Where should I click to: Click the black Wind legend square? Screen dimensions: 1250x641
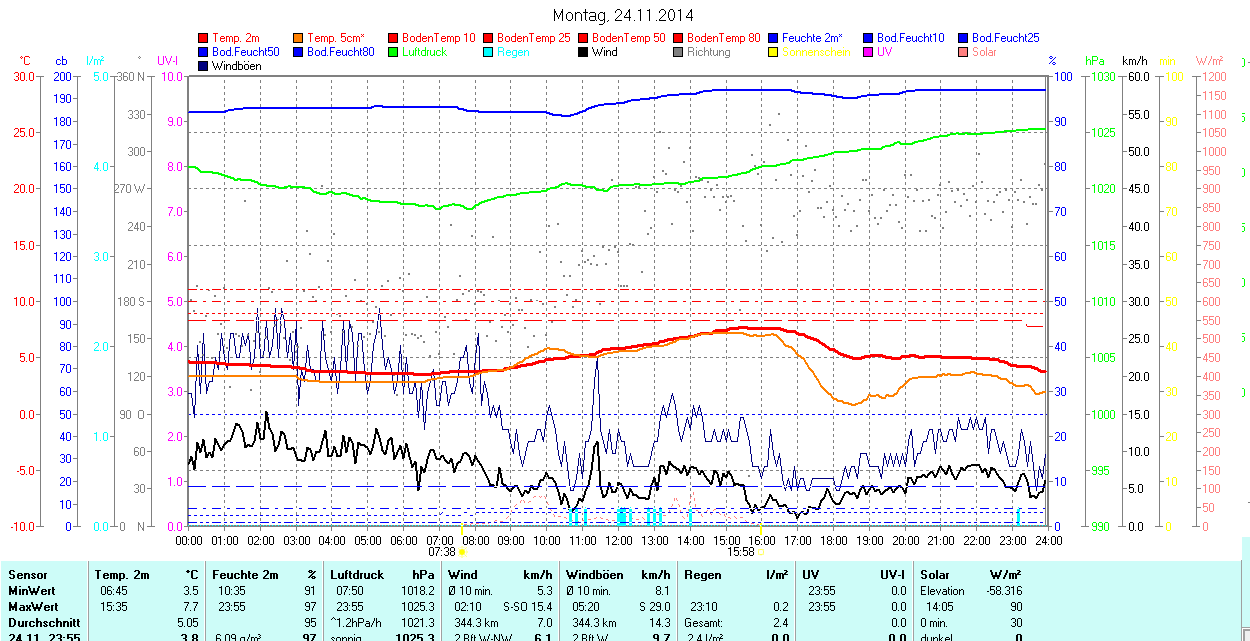(x=584, y=52)
